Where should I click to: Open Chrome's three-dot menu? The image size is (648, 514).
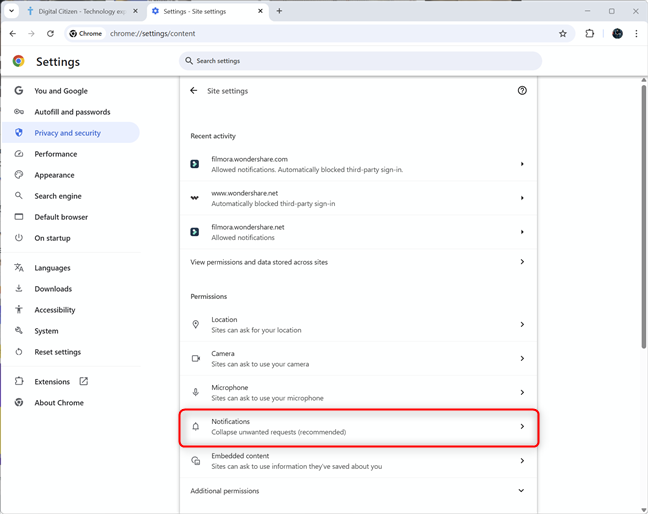tap(636, 33)
